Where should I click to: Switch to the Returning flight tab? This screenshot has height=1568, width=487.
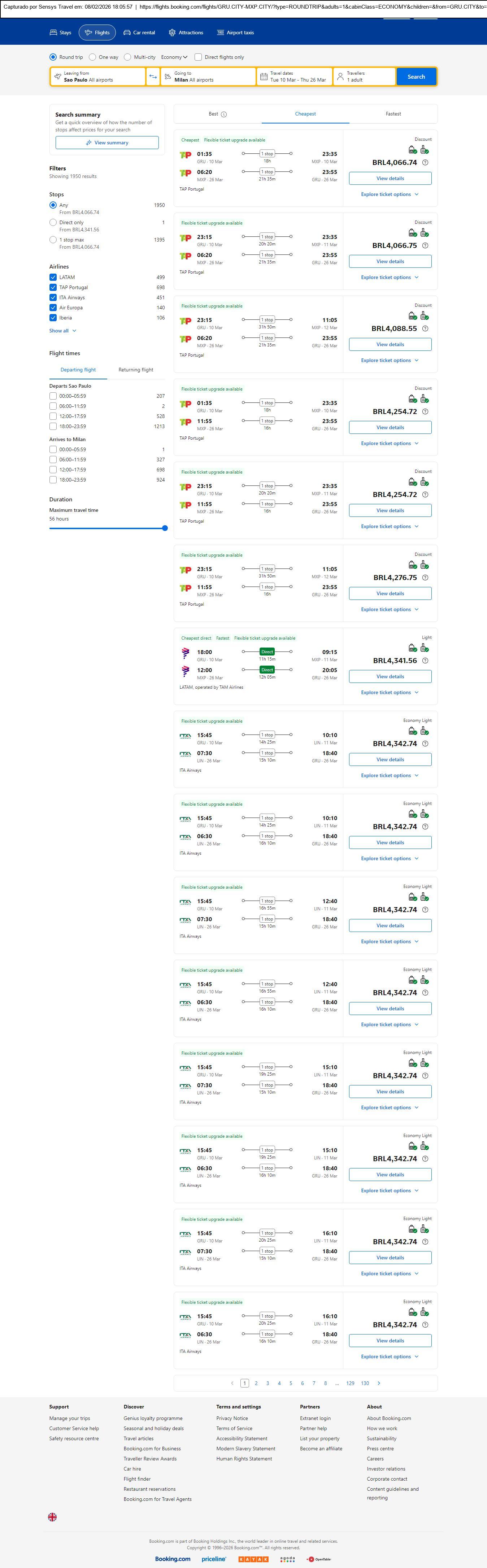136,370
